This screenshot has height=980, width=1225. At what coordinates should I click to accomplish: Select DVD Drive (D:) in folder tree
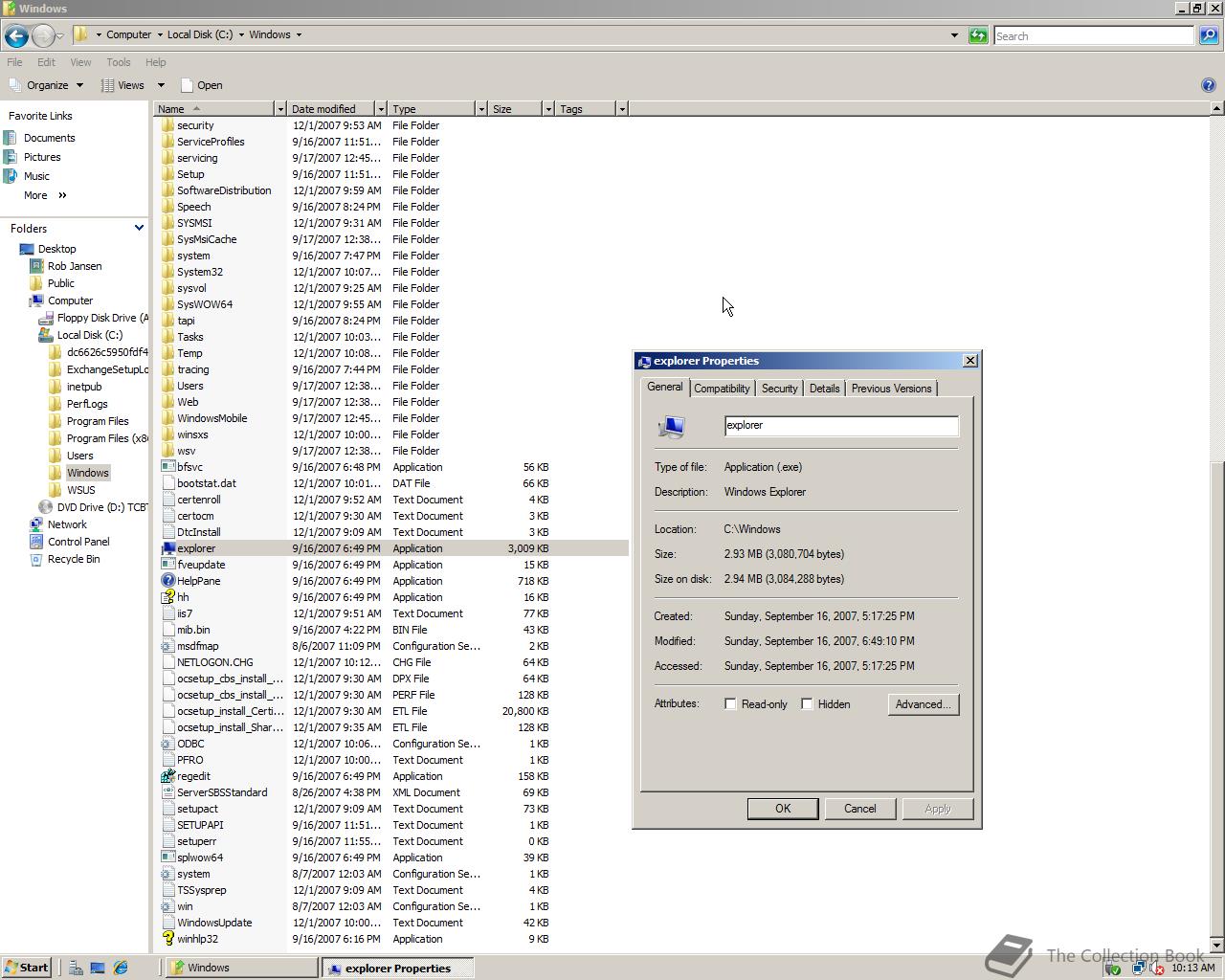click(x=94, y=507)
